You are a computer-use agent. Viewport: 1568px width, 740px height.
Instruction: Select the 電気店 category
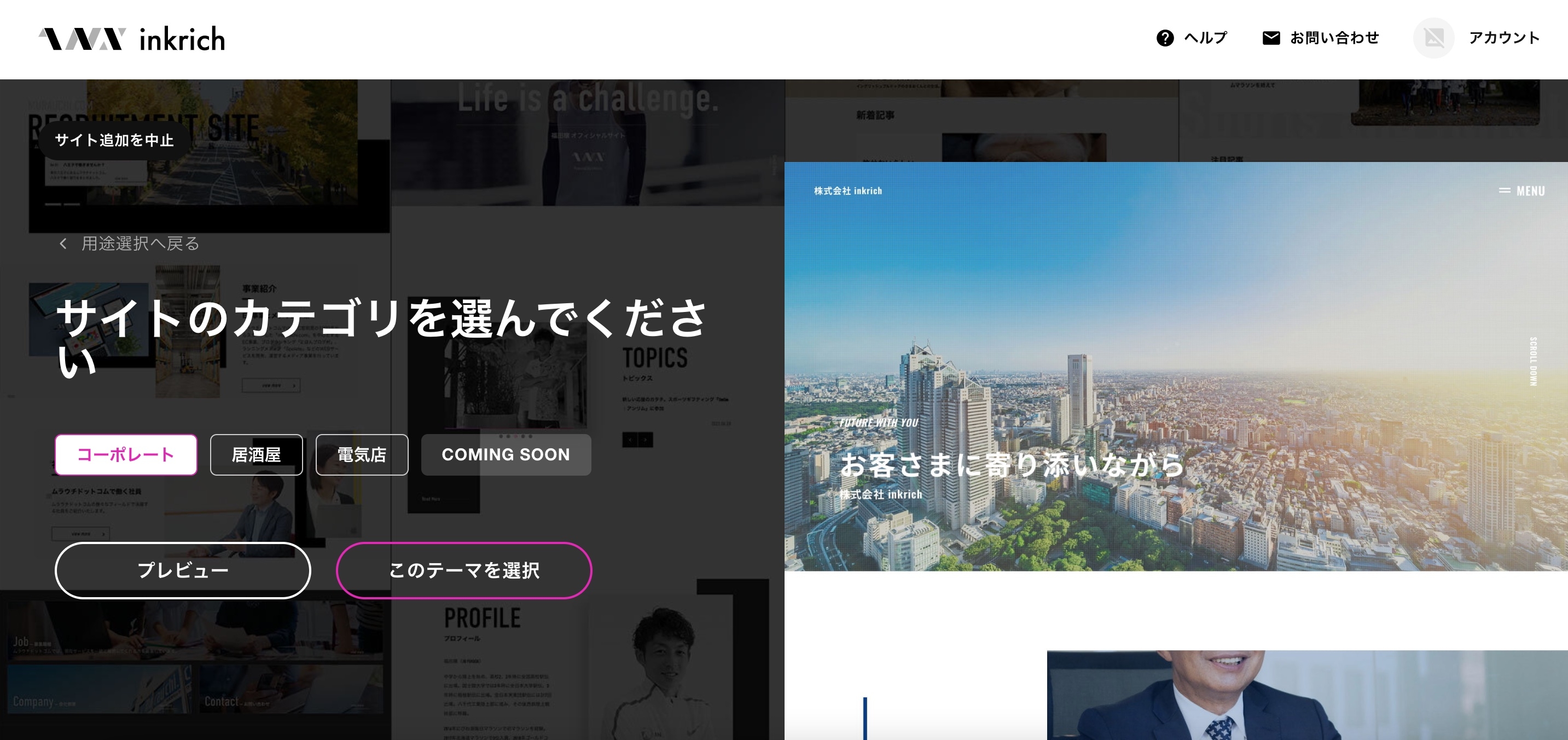[x=362, y=454]
